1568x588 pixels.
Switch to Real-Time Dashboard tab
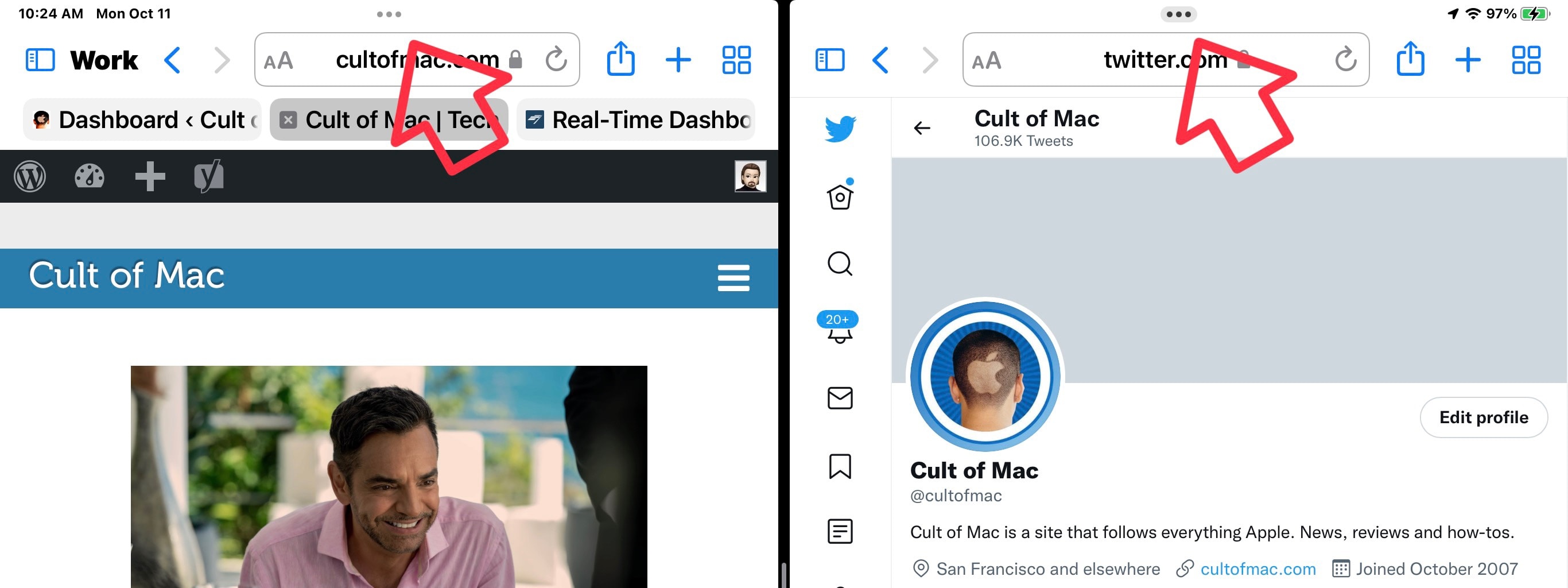click(x=636, y=120)
